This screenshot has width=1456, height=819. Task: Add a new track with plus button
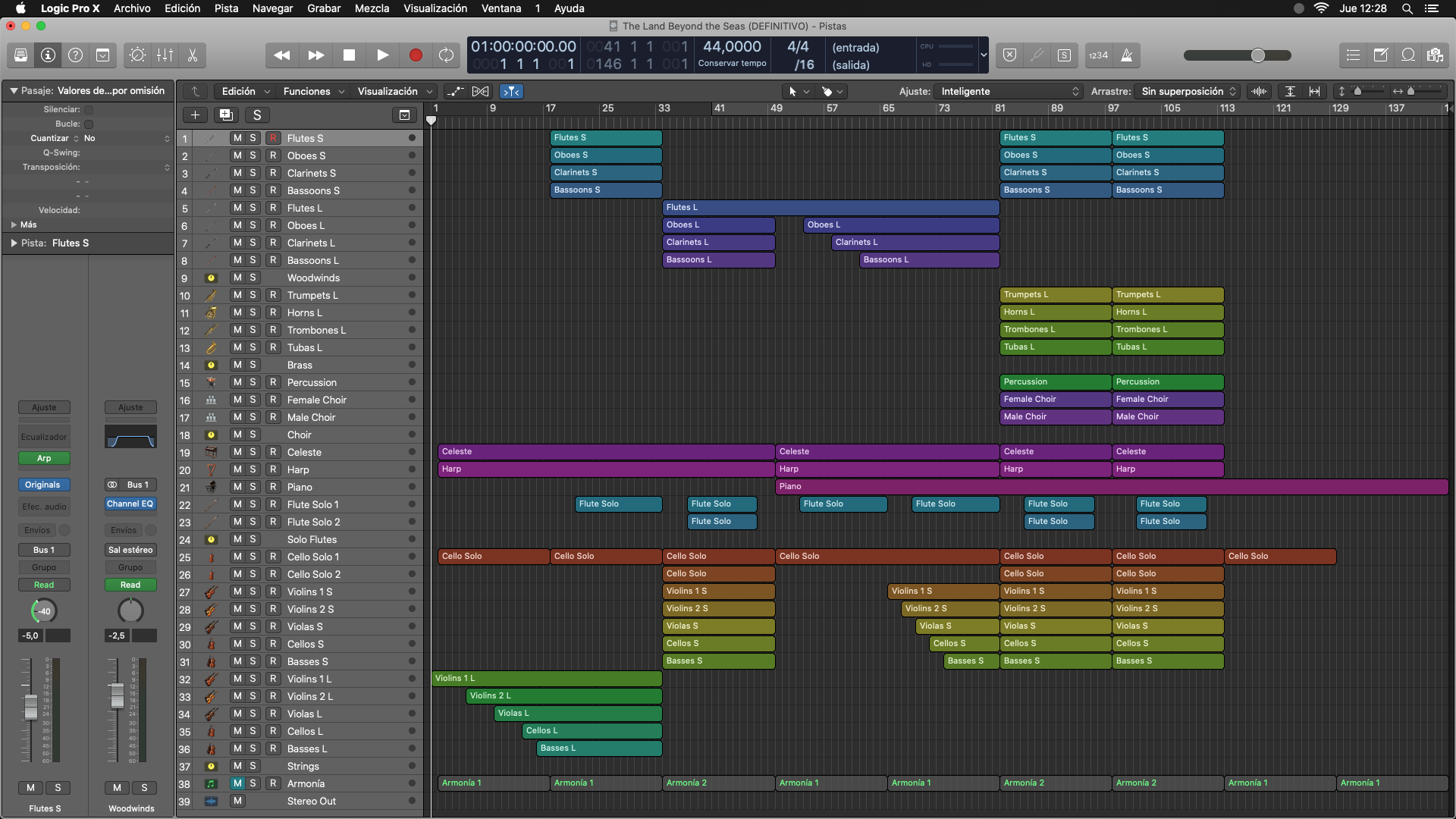pyautogui.click(x=195, y=115)
